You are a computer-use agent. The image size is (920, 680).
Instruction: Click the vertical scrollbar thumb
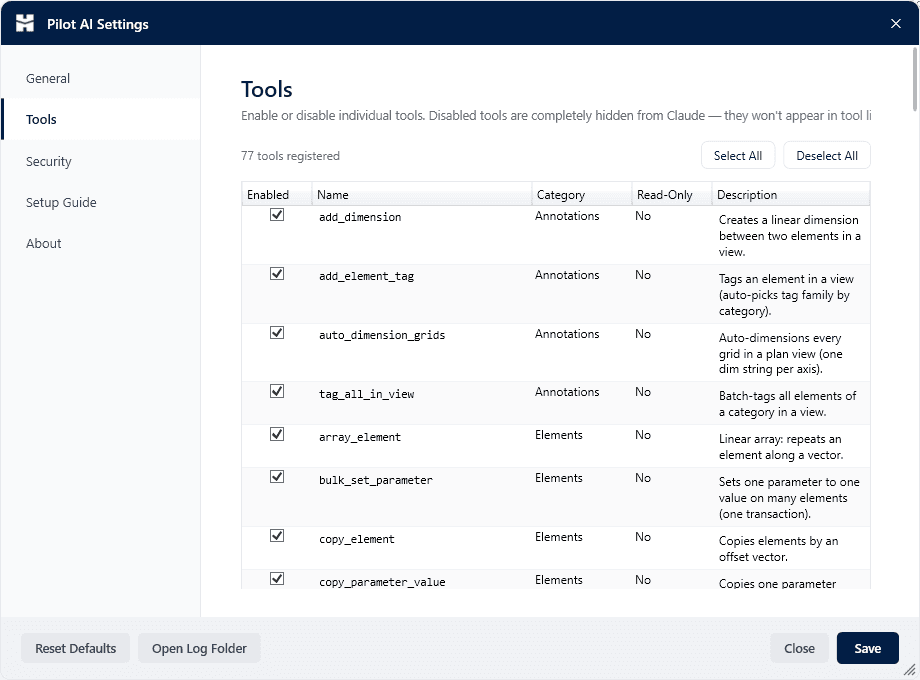point(915,79)
